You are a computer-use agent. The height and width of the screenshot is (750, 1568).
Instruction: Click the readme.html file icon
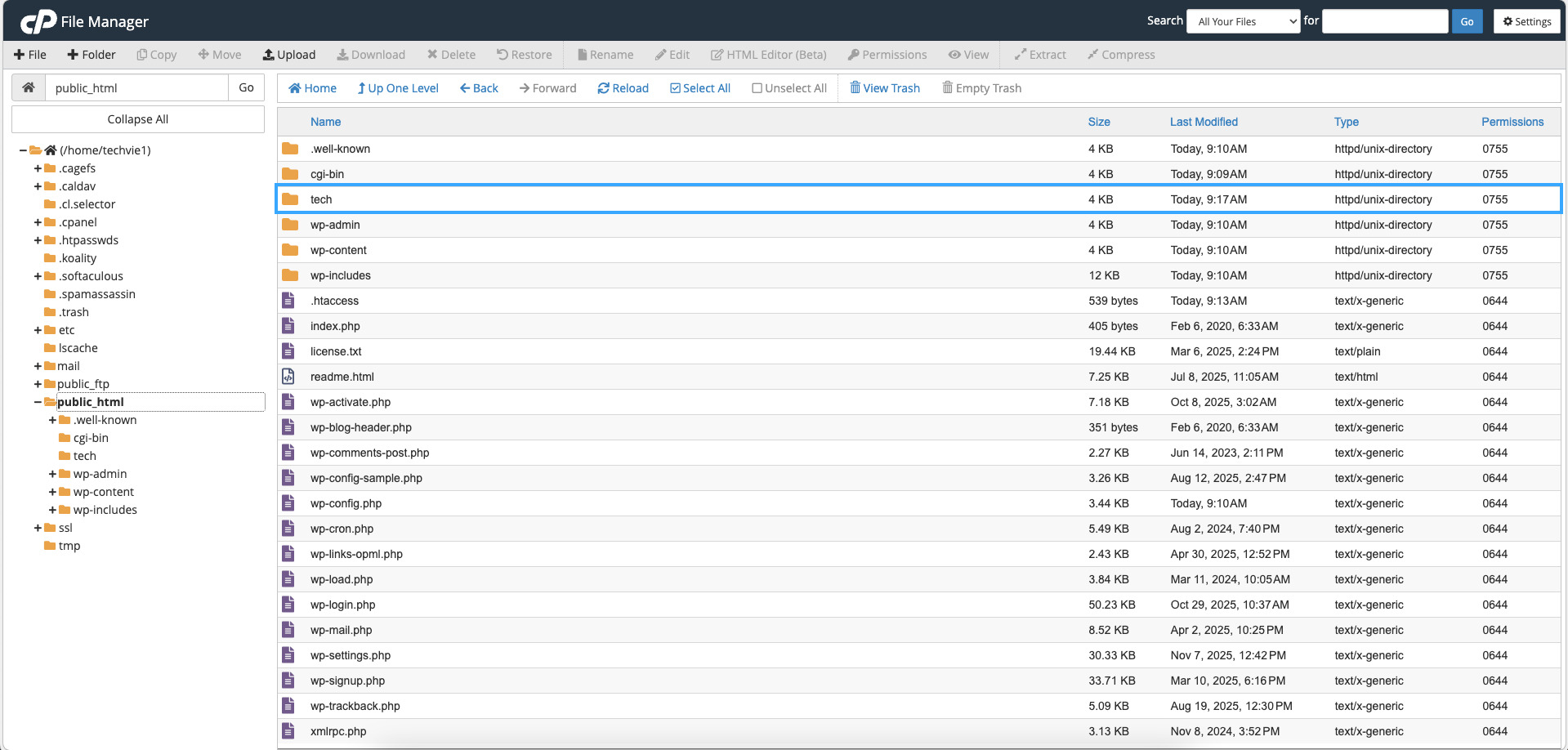coord(288,377)
